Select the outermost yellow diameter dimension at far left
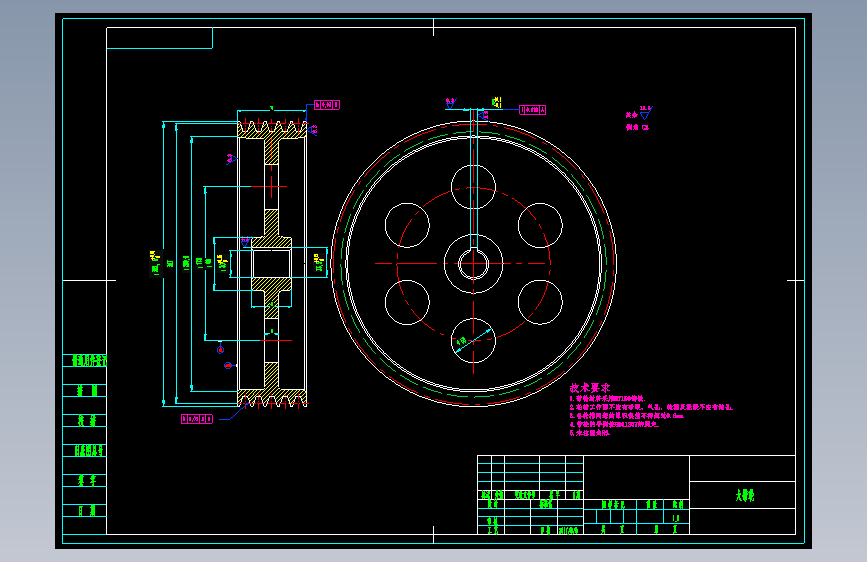867x562 pixels. (x=155, y=263)
